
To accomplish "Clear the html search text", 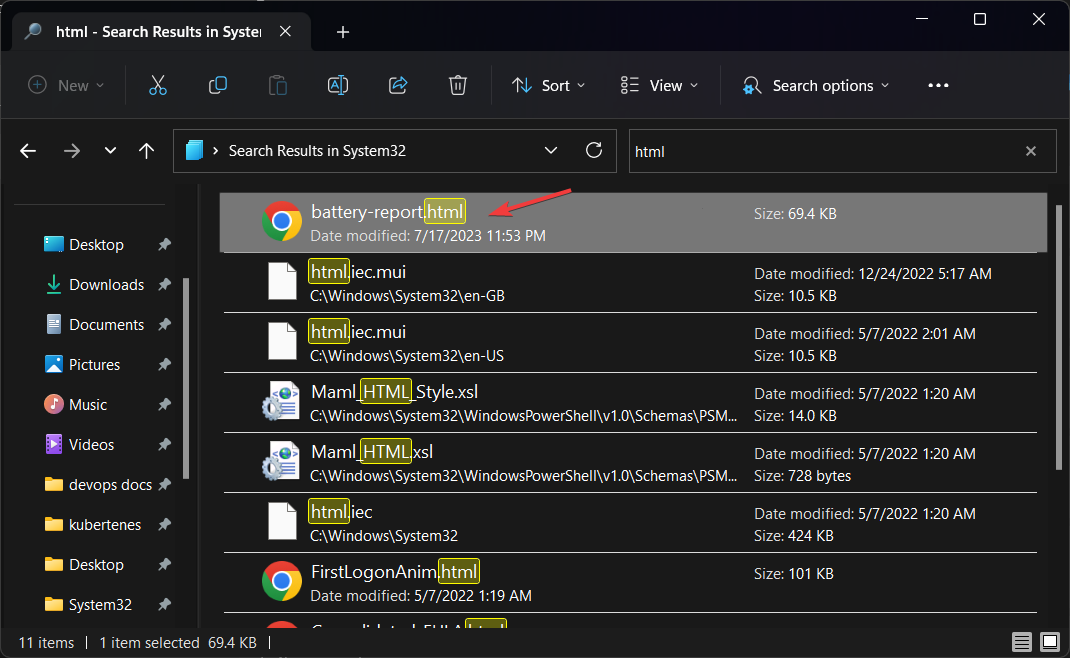I will click(1031, 151).
